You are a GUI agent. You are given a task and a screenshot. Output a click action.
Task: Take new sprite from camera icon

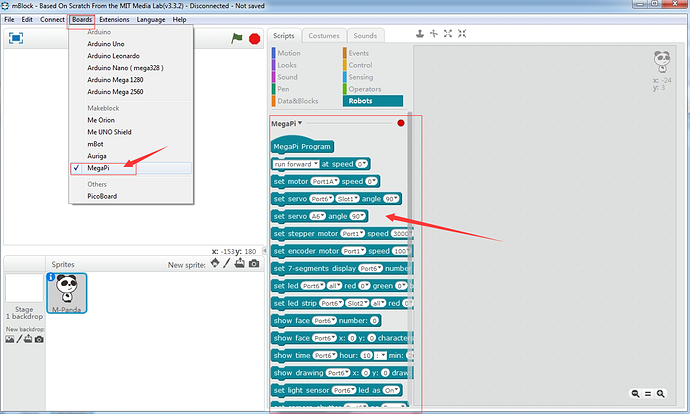click(254, 264)
